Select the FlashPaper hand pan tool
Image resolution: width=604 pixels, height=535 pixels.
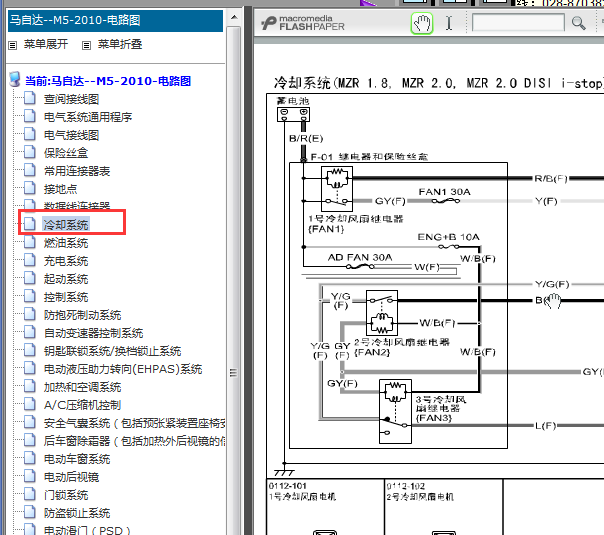(x=422, y=23)
